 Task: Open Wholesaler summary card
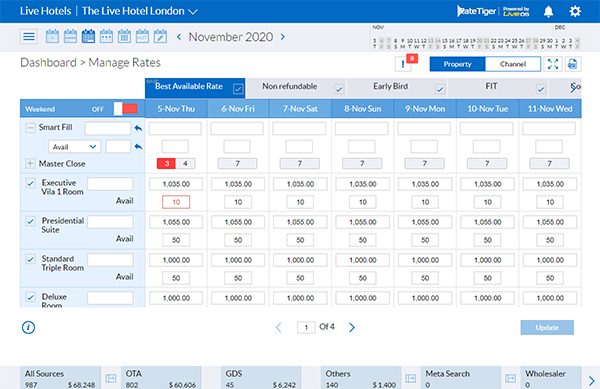(x=551, y=378)
